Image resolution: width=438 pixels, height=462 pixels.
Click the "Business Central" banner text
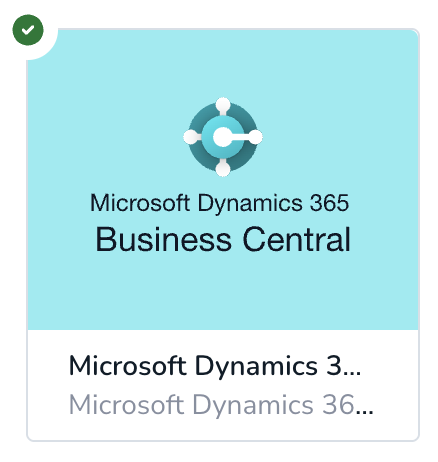point(223,239)
